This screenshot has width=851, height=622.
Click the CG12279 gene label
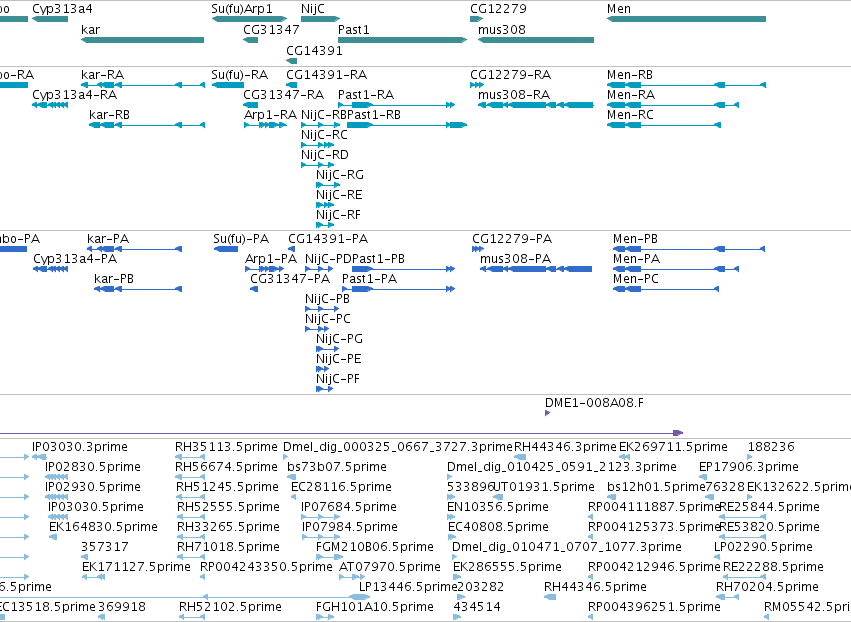click(498, 9)
